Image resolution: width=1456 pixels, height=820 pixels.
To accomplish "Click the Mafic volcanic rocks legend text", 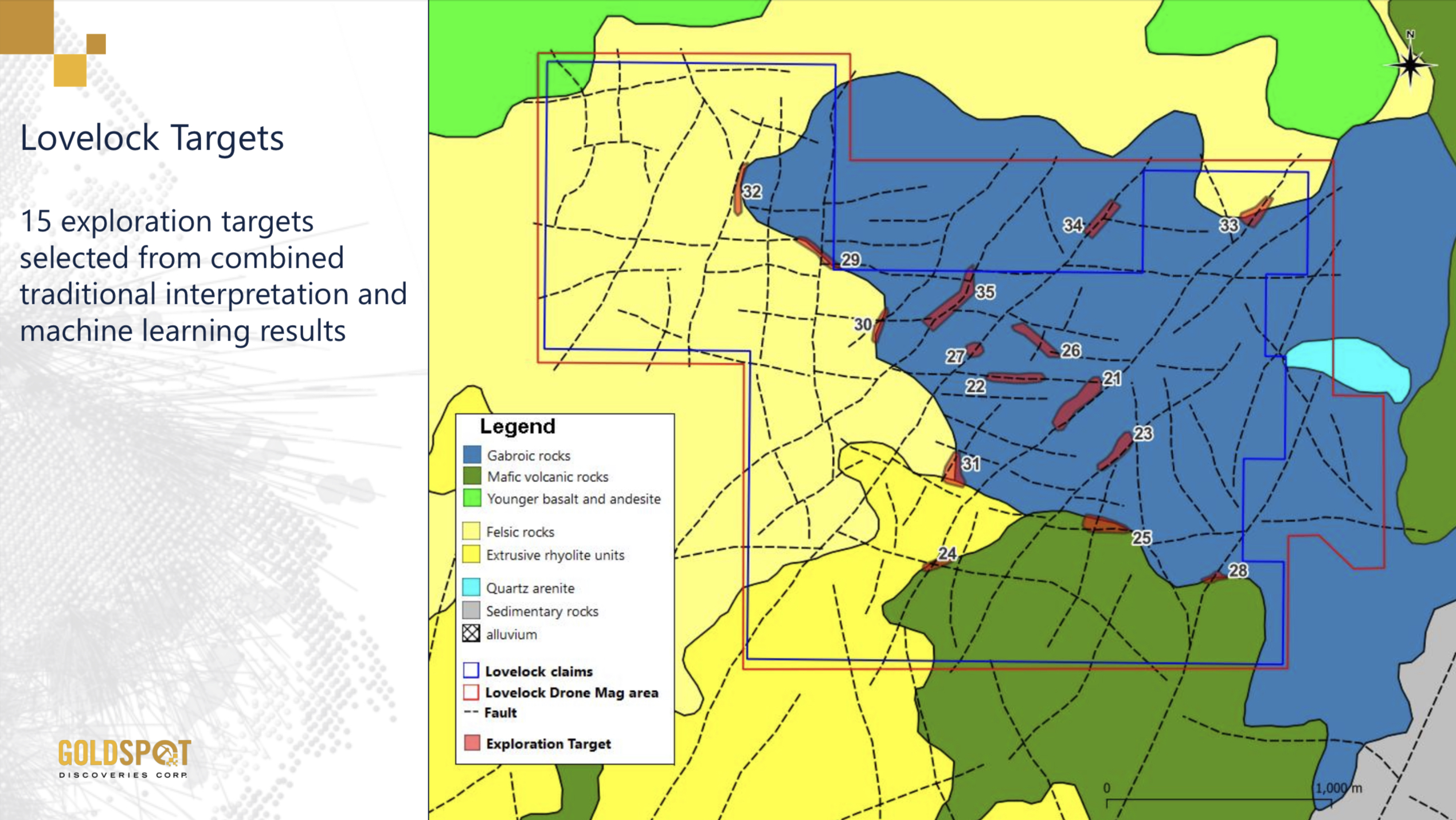I will tap(547, 477).
